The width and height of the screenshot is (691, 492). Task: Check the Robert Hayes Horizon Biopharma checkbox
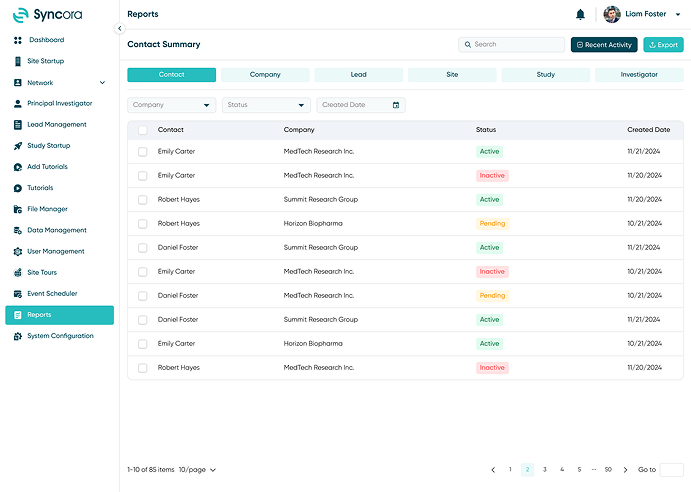(142, 224)
